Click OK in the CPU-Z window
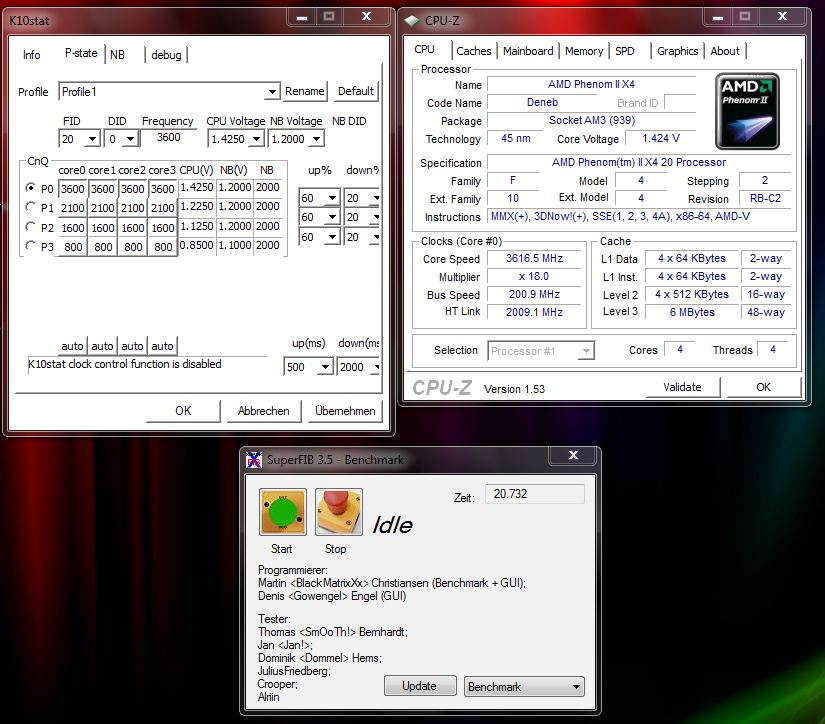This screenshot has height=724, width=825. click(763, 387)
